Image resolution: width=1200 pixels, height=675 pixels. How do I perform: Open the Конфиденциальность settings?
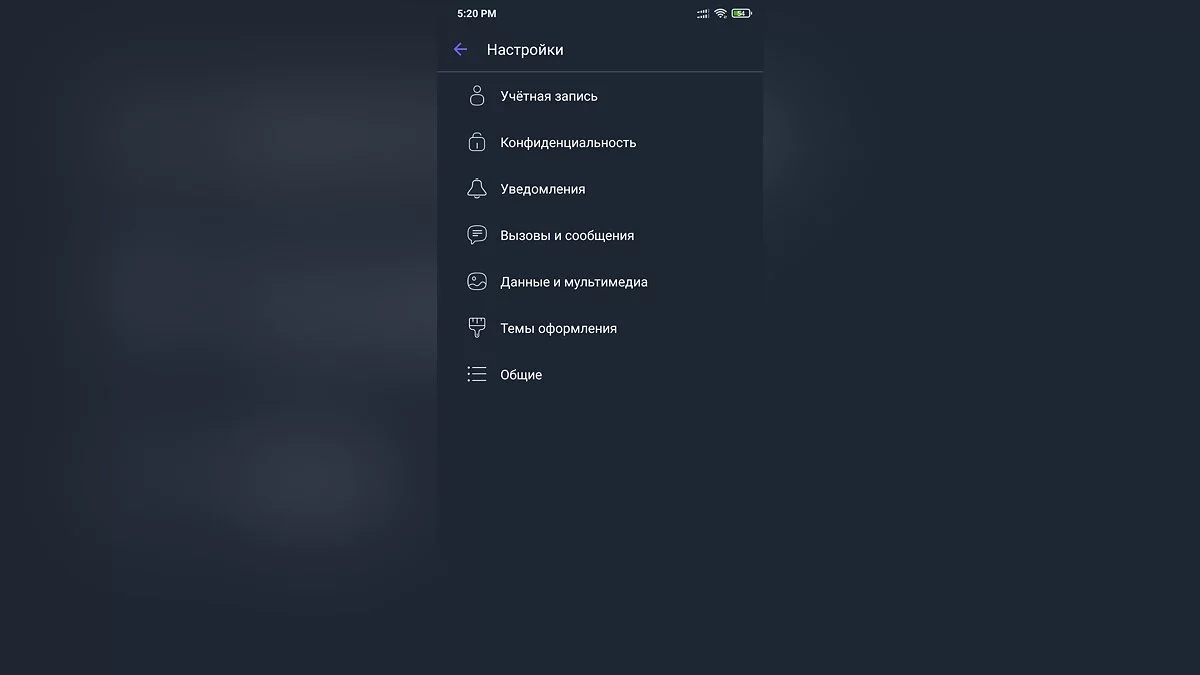568,142
